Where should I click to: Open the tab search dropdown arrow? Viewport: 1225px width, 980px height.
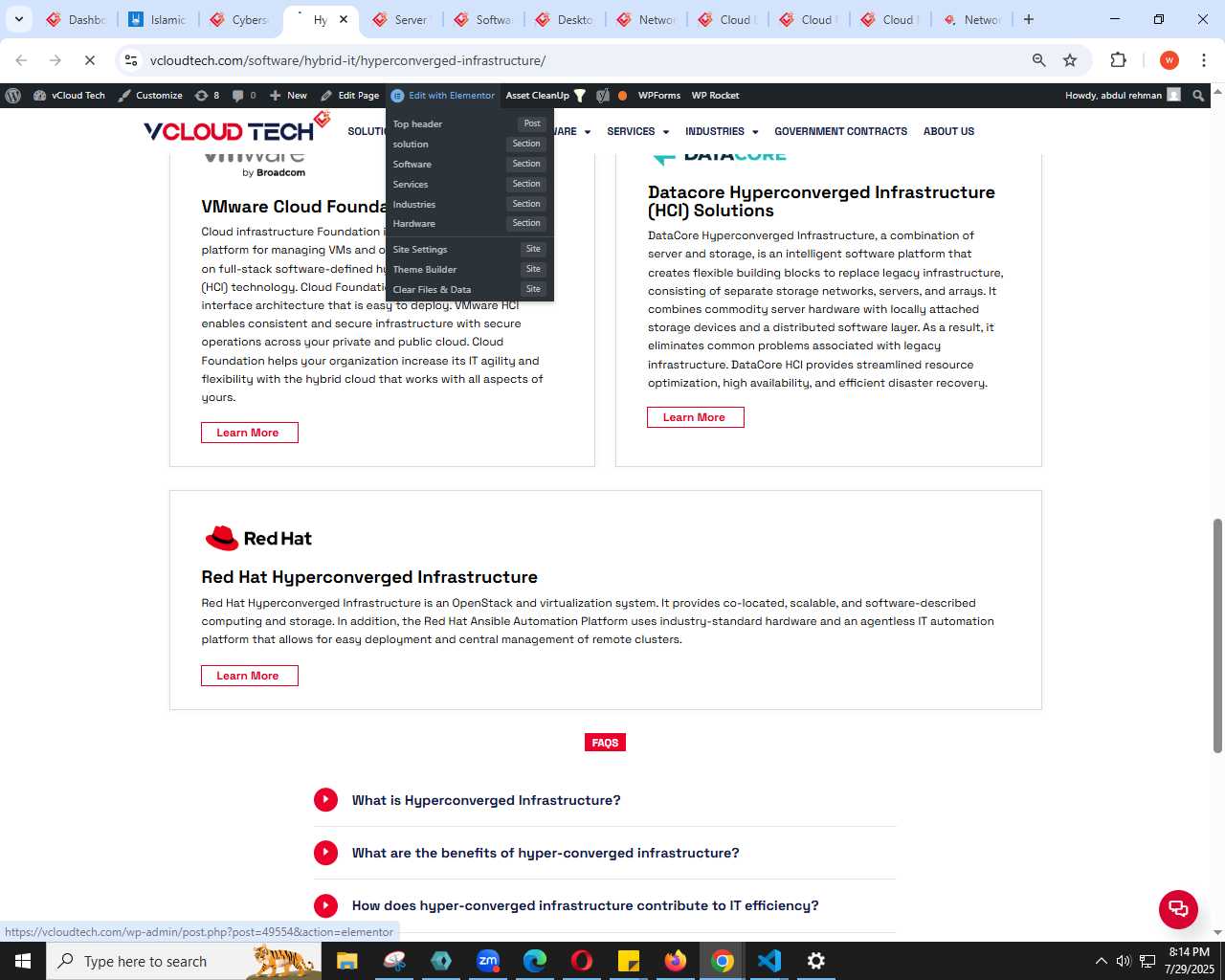pyautogui.click(x=18, y=19)
